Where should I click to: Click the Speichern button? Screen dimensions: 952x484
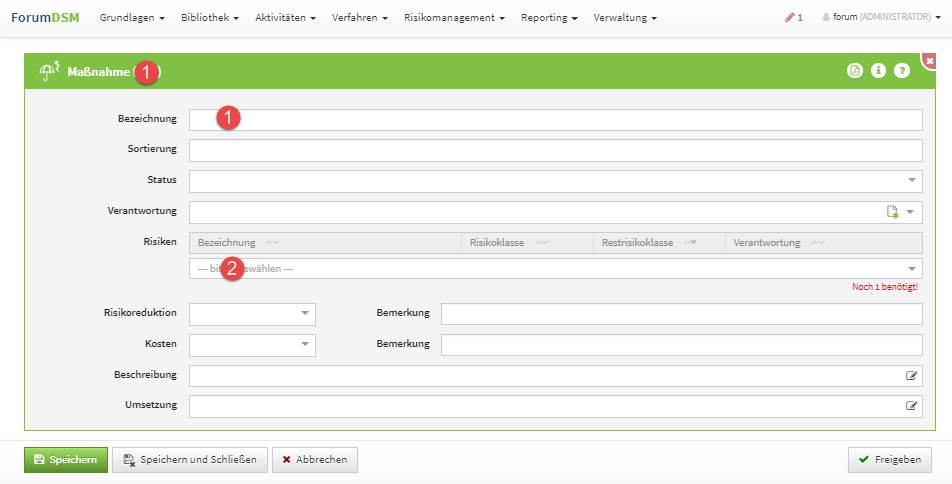(66, 460)
